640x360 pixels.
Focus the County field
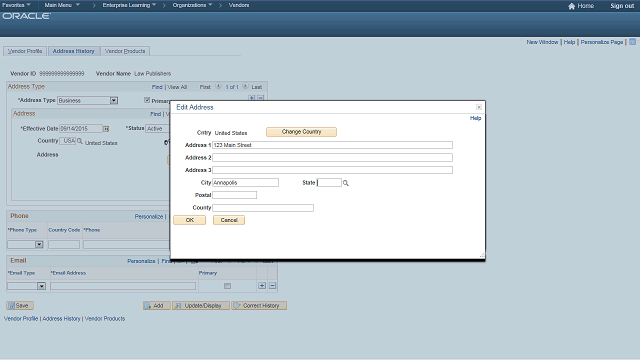pos(263,208)
